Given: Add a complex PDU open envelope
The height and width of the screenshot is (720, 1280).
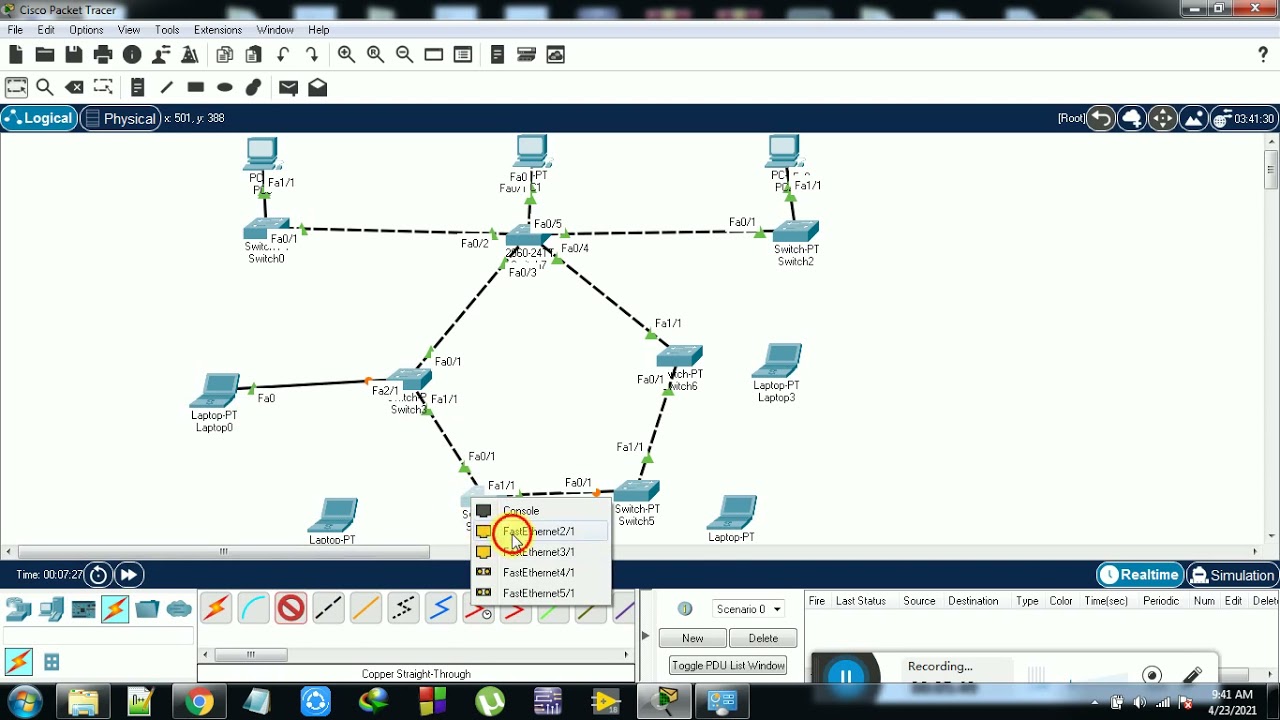Looking at the screenshot, I should click(x=317, y=88).
